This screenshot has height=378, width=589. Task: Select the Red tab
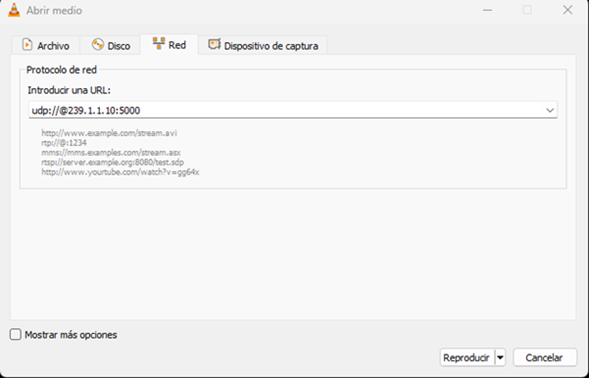click(169, 45)
